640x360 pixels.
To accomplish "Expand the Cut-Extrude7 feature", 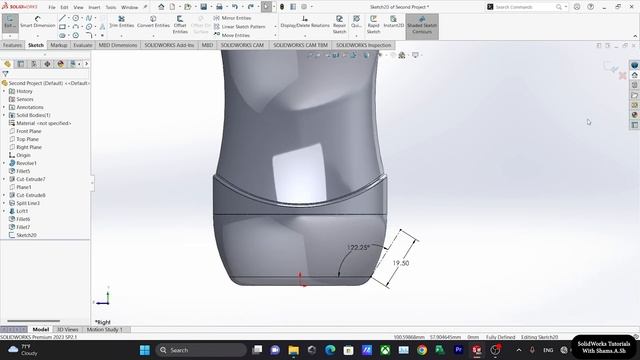I will coord(4,179).
